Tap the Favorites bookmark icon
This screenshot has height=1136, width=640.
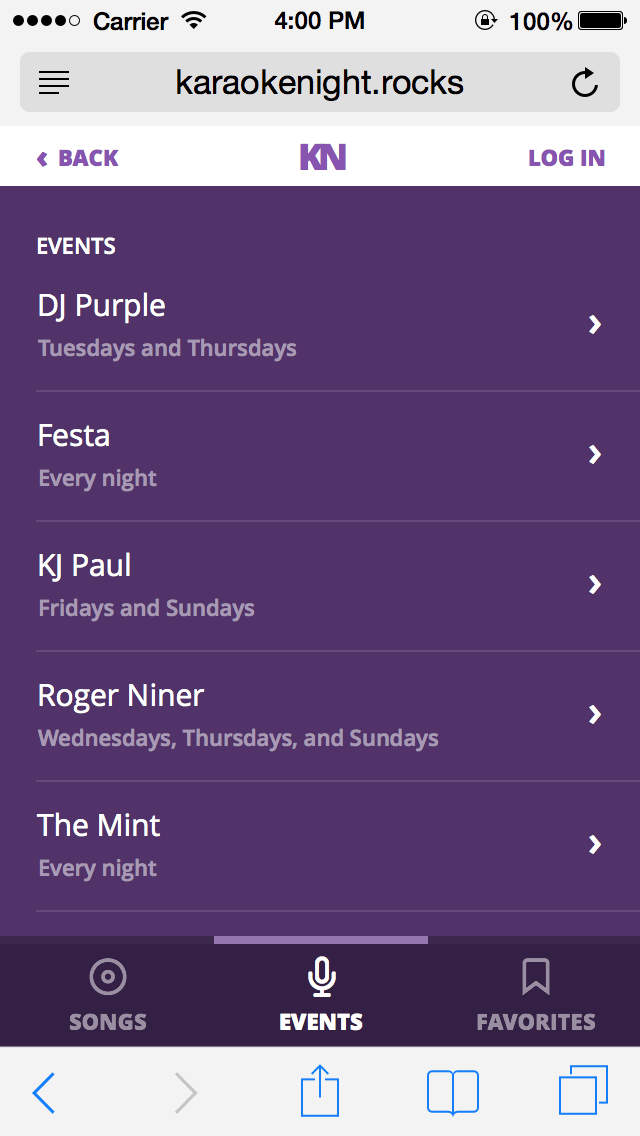click(x=536, y=977)
